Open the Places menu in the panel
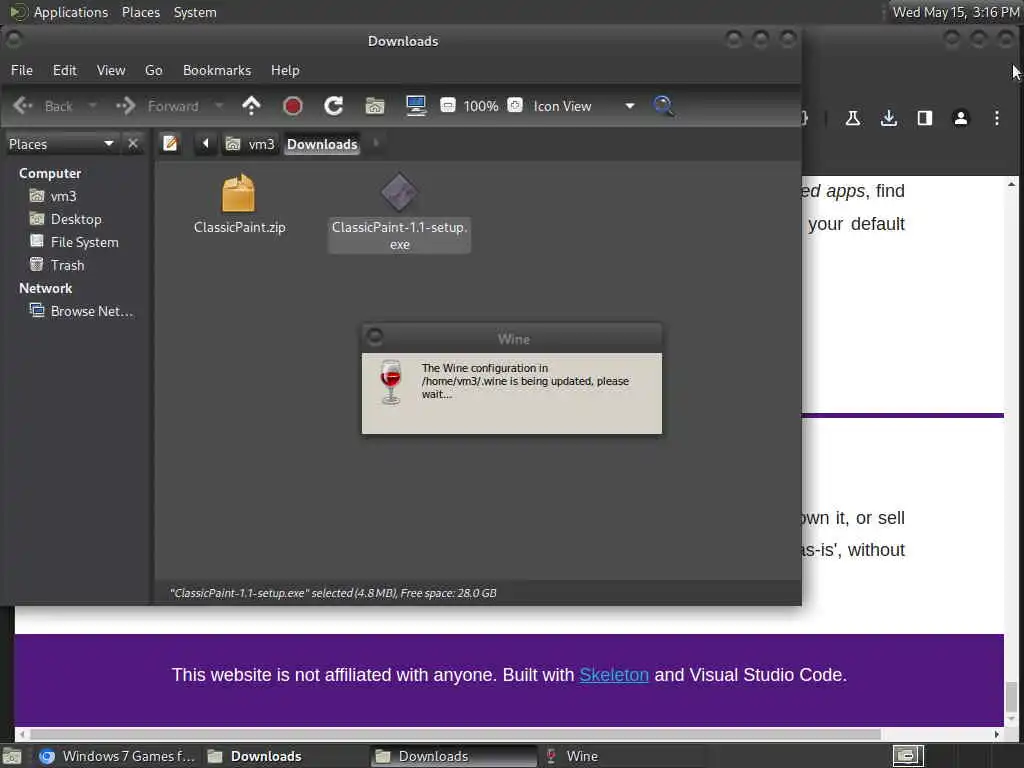 coord(141,12)
